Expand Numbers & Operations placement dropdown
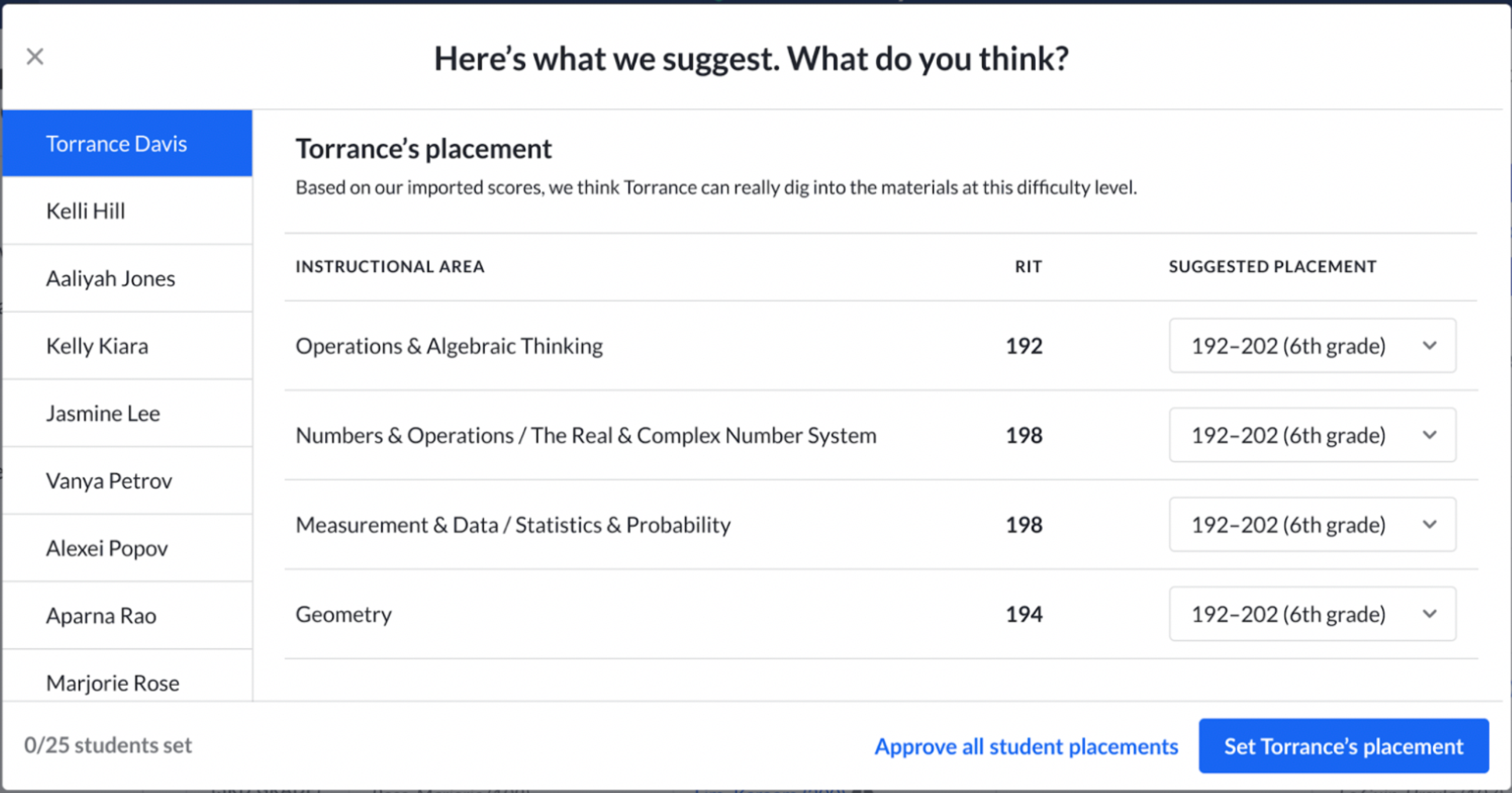The image size is (1512, 793). 1312,435
